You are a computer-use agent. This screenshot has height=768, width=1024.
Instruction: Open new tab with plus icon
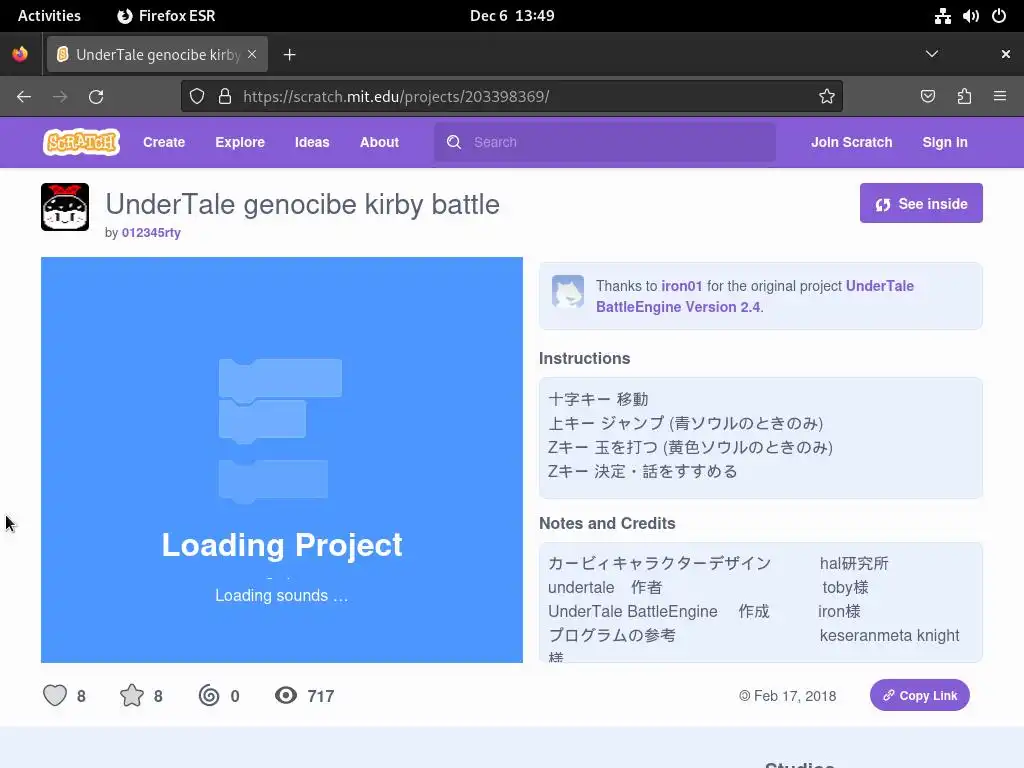click(289, 55)
